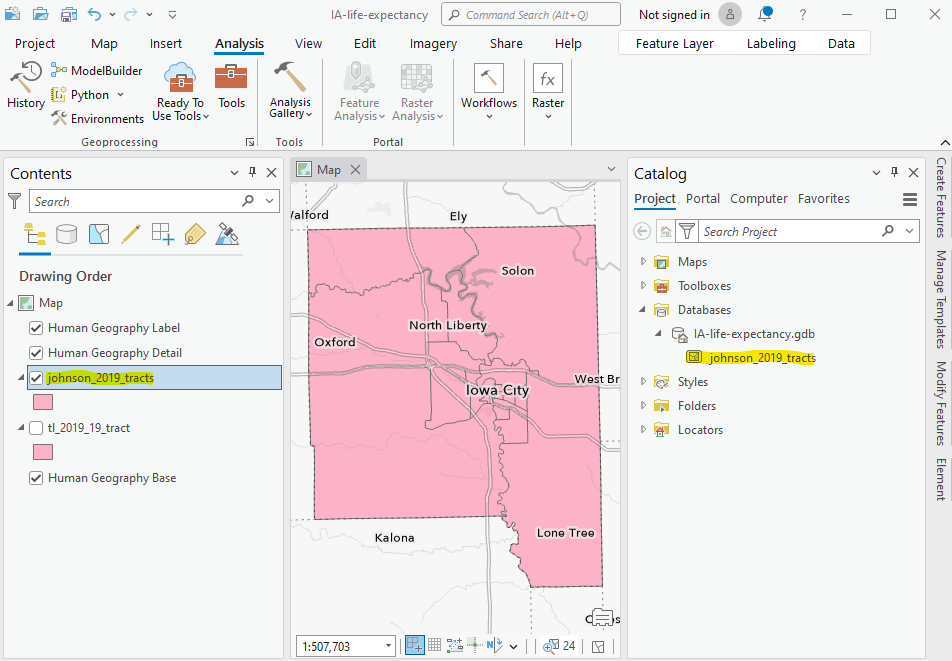This screenshot has width=952, height=661.
Task: Uncheck Human Geography Base layer
Action: 36,478
